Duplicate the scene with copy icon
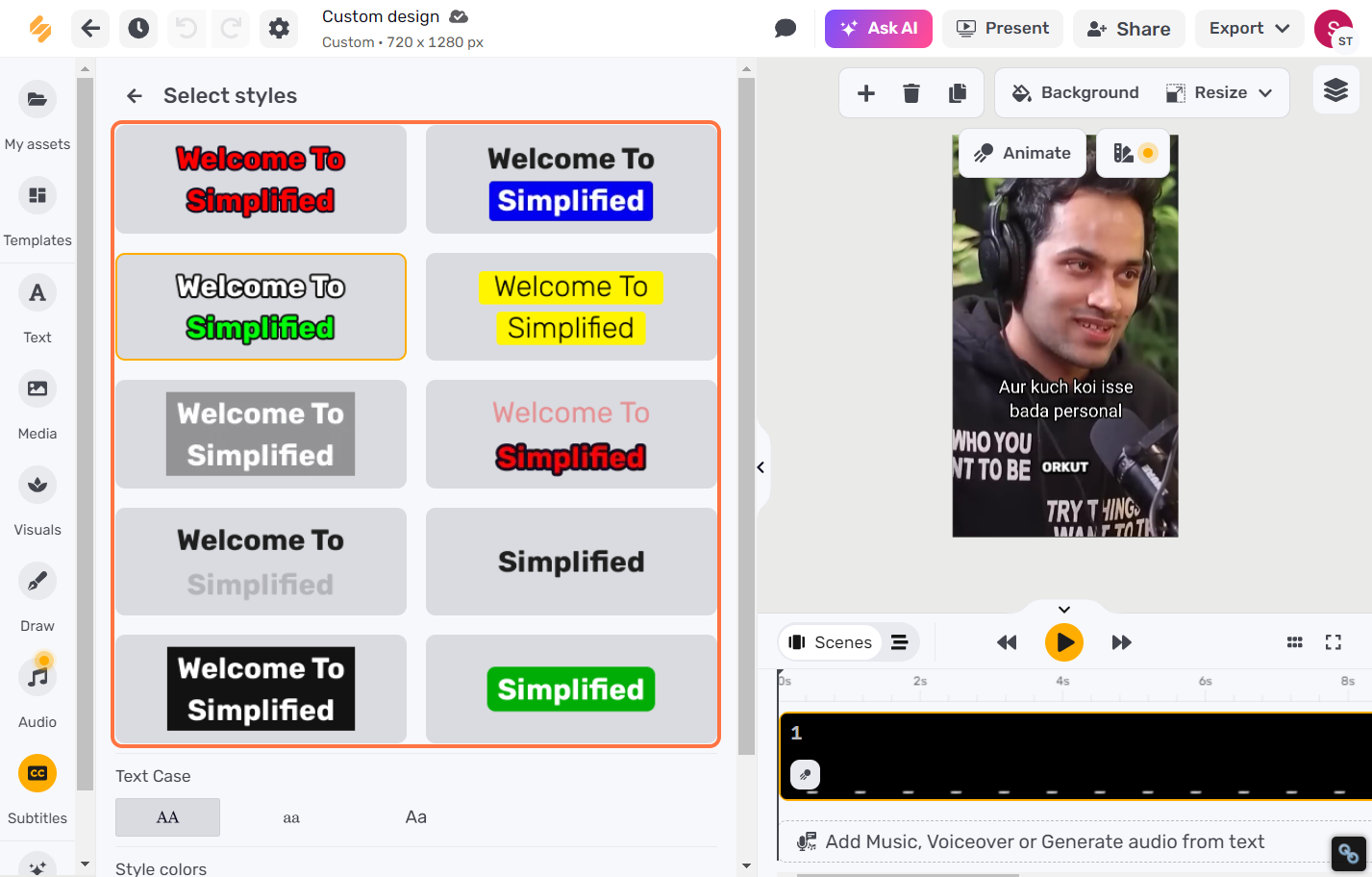Image resolution: width=1372 pixels, height=877 pixels. (958, 93)
